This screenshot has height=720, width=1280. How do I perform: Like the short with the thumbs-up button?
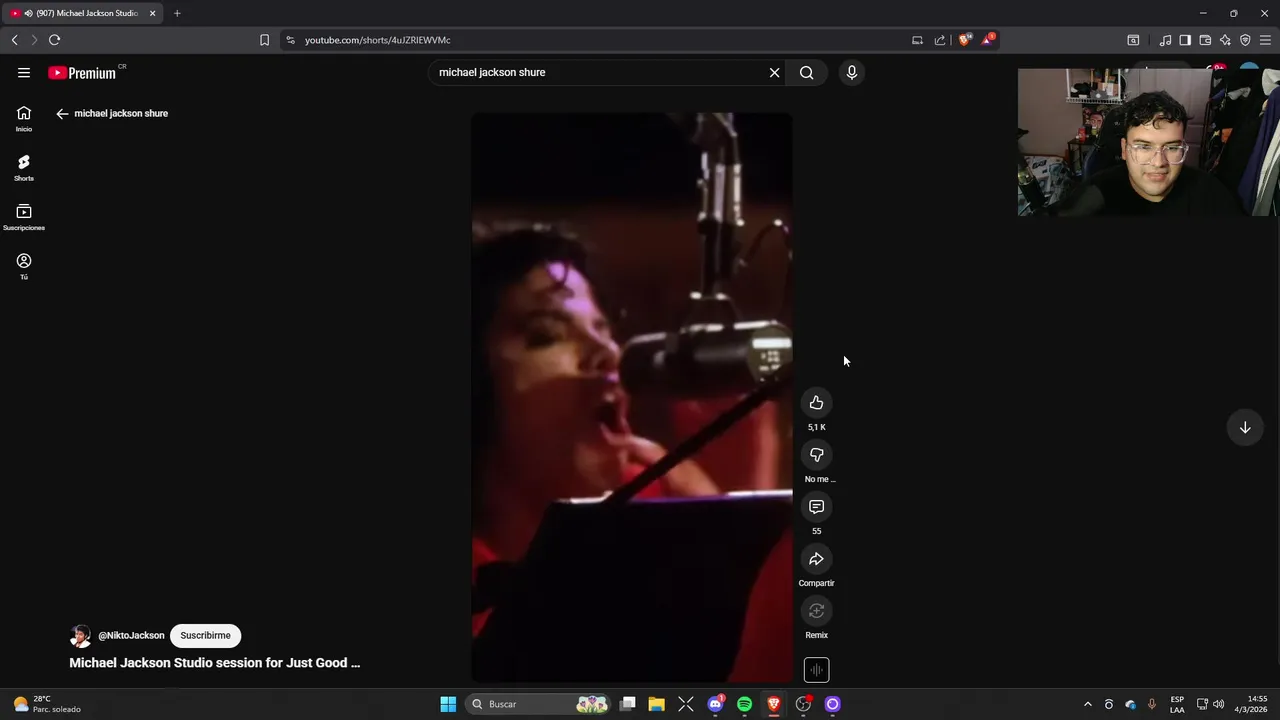(816, 402)
